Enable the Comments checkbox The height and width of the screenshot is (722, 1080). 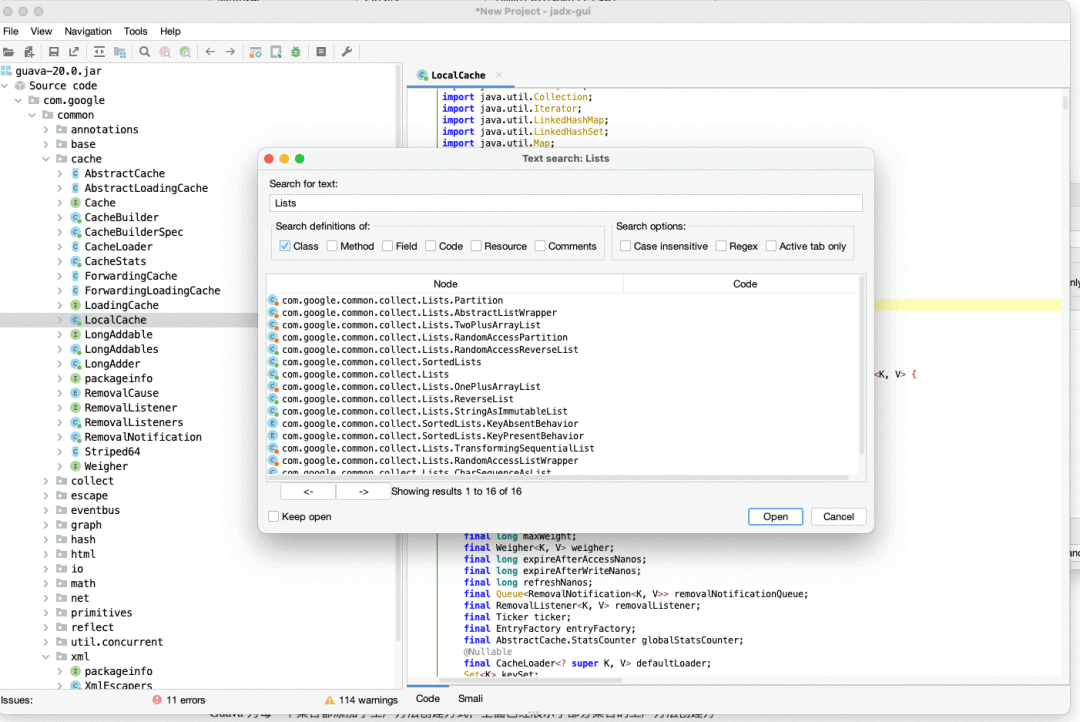tap(540, 246)
